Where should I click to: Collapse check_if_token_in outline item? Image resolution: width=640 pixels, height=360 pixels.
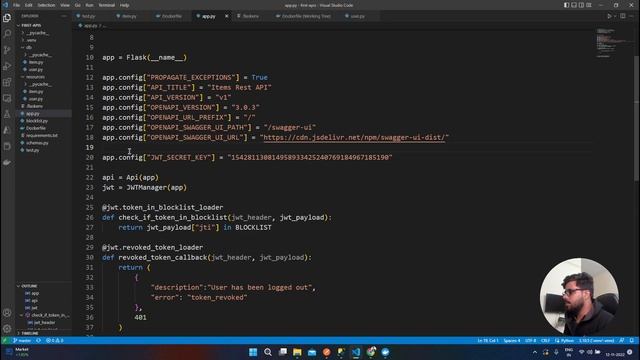coord(22,315)
